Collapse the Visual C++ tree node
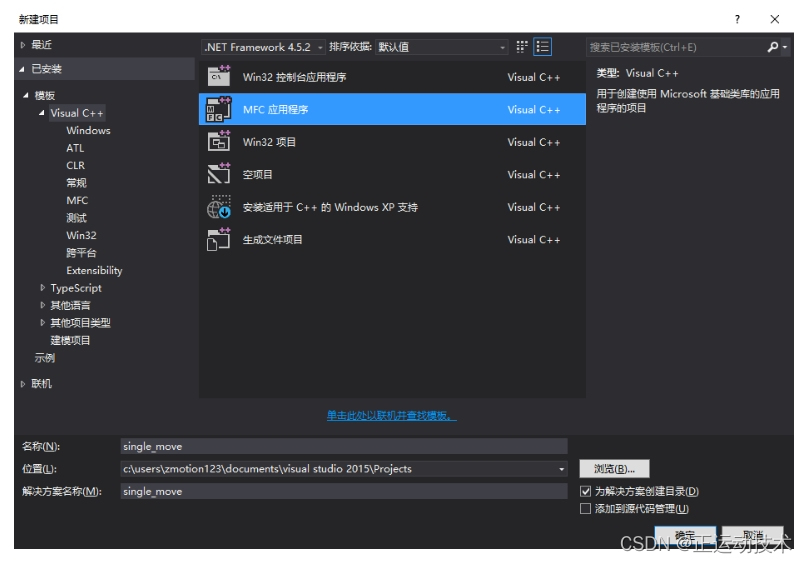Image resolution: width=808 pixels, height=563 pixels. tap(42, 112)
